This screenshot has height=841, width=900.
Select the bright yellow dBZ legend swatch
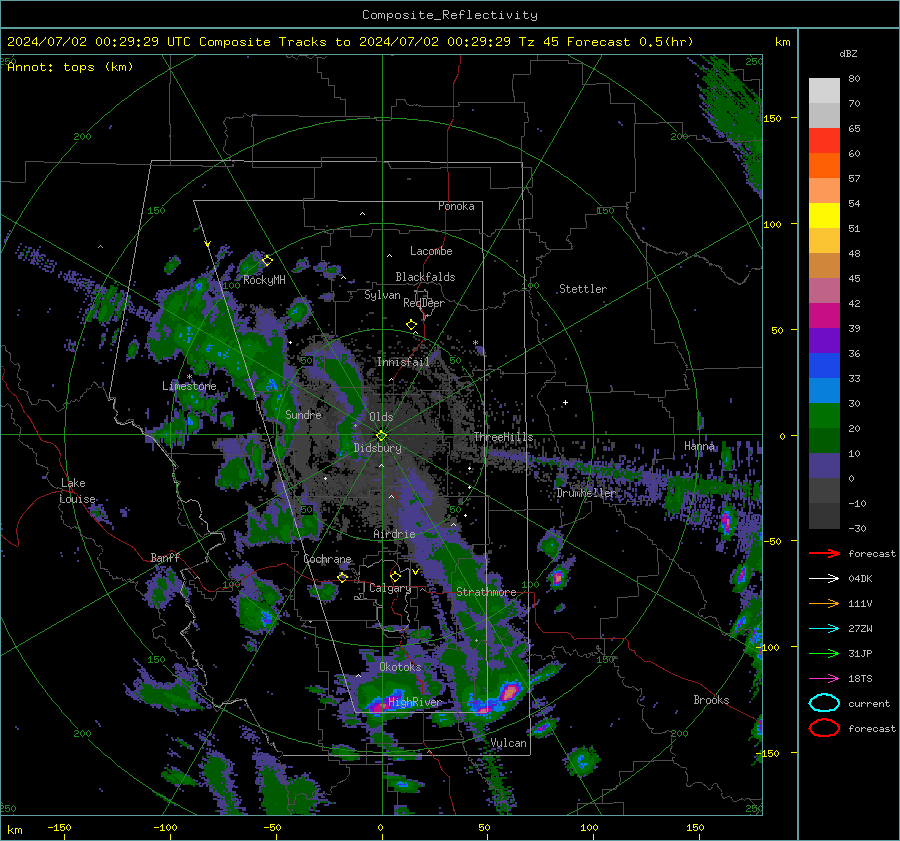[x=824, y=216]
